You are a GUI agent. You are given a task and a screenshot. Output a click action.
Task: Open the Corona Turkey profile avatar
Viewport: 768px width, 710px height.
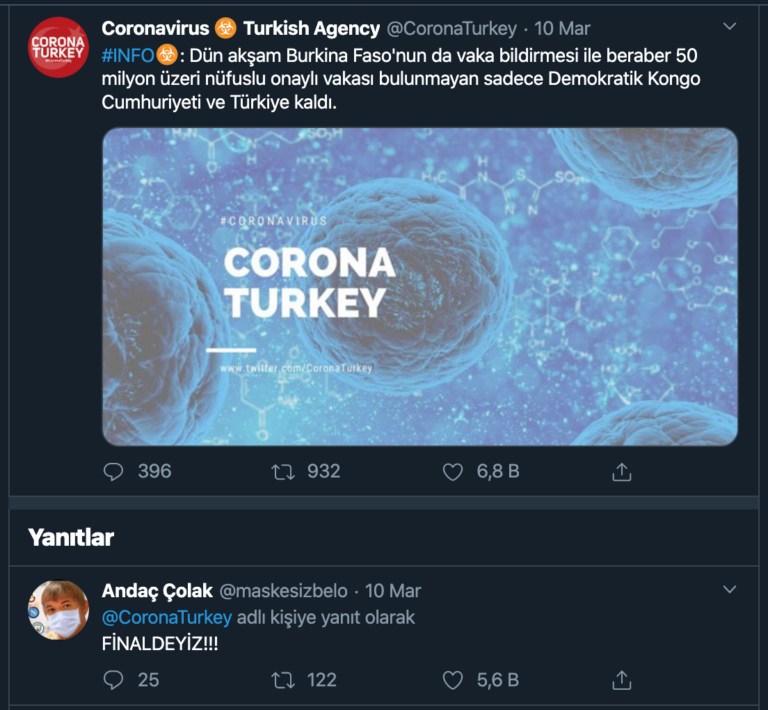[x=58, y=47]
